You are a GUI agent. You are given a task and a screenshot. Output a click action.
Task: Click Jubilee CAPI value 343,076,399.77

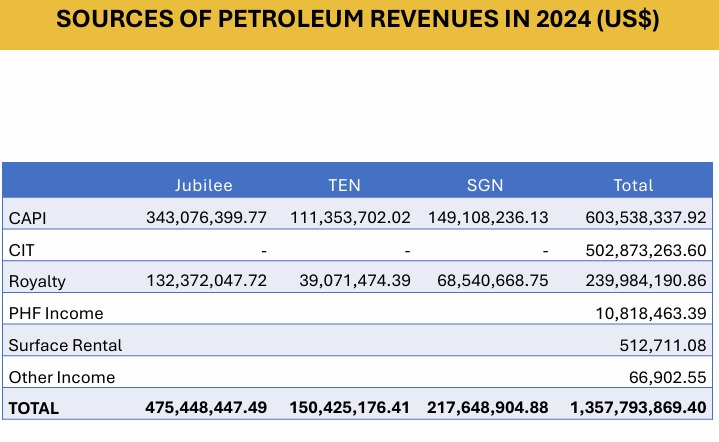click(206, 217)
